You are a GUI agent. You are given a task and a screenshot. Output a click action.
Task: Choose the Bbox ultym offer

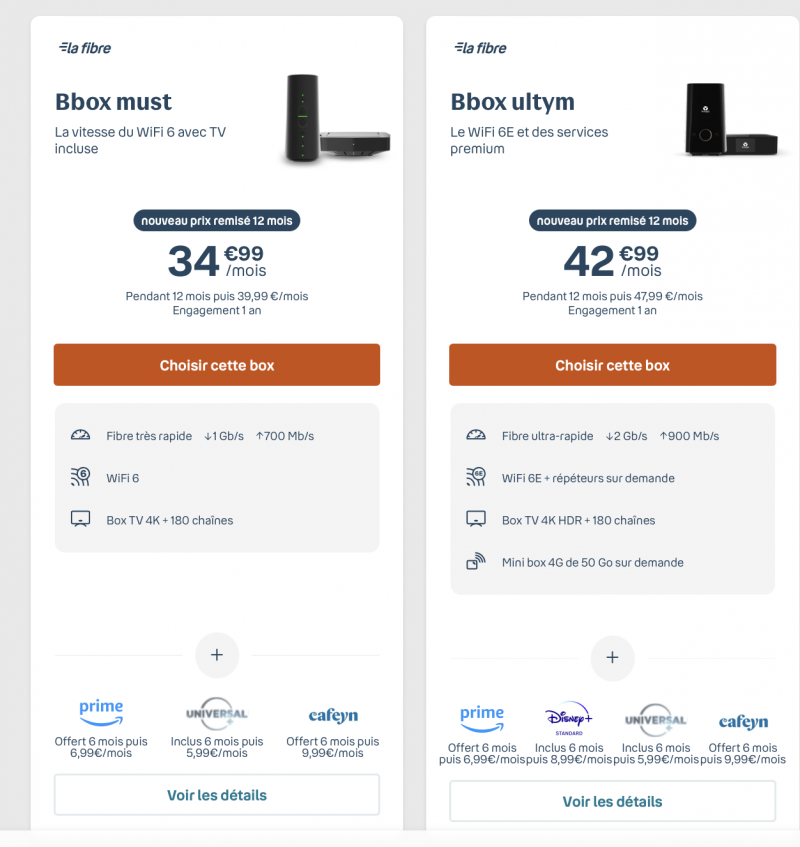point(613,365)
